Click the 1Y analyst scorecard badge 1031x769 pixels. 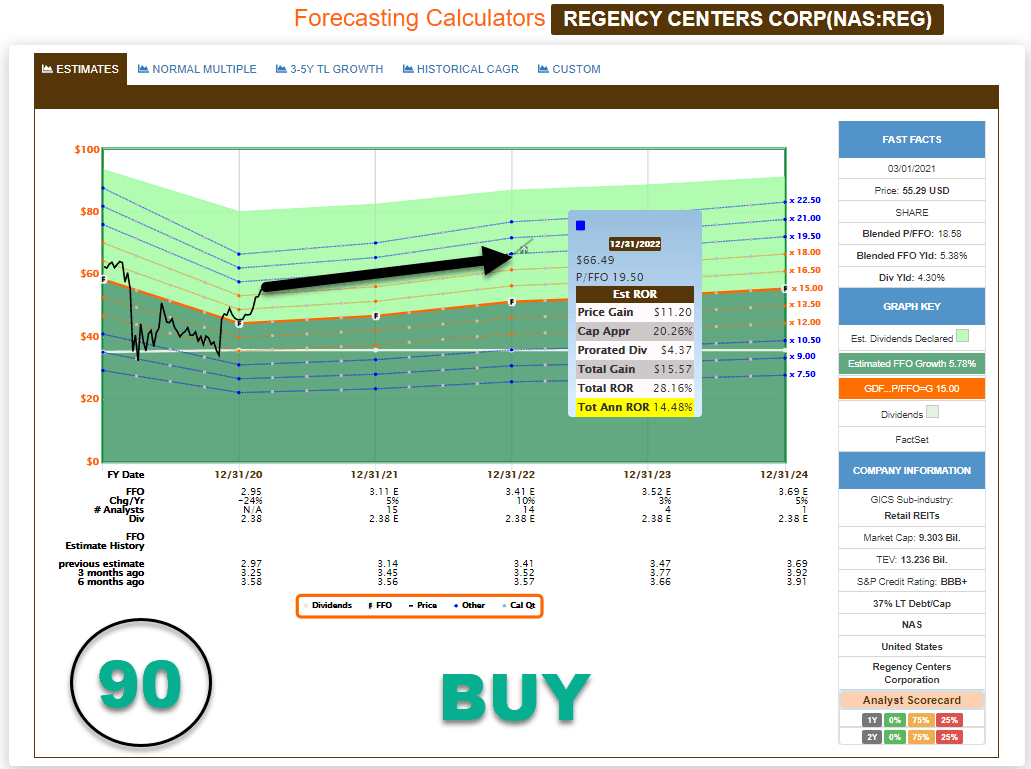pos(872,720)
